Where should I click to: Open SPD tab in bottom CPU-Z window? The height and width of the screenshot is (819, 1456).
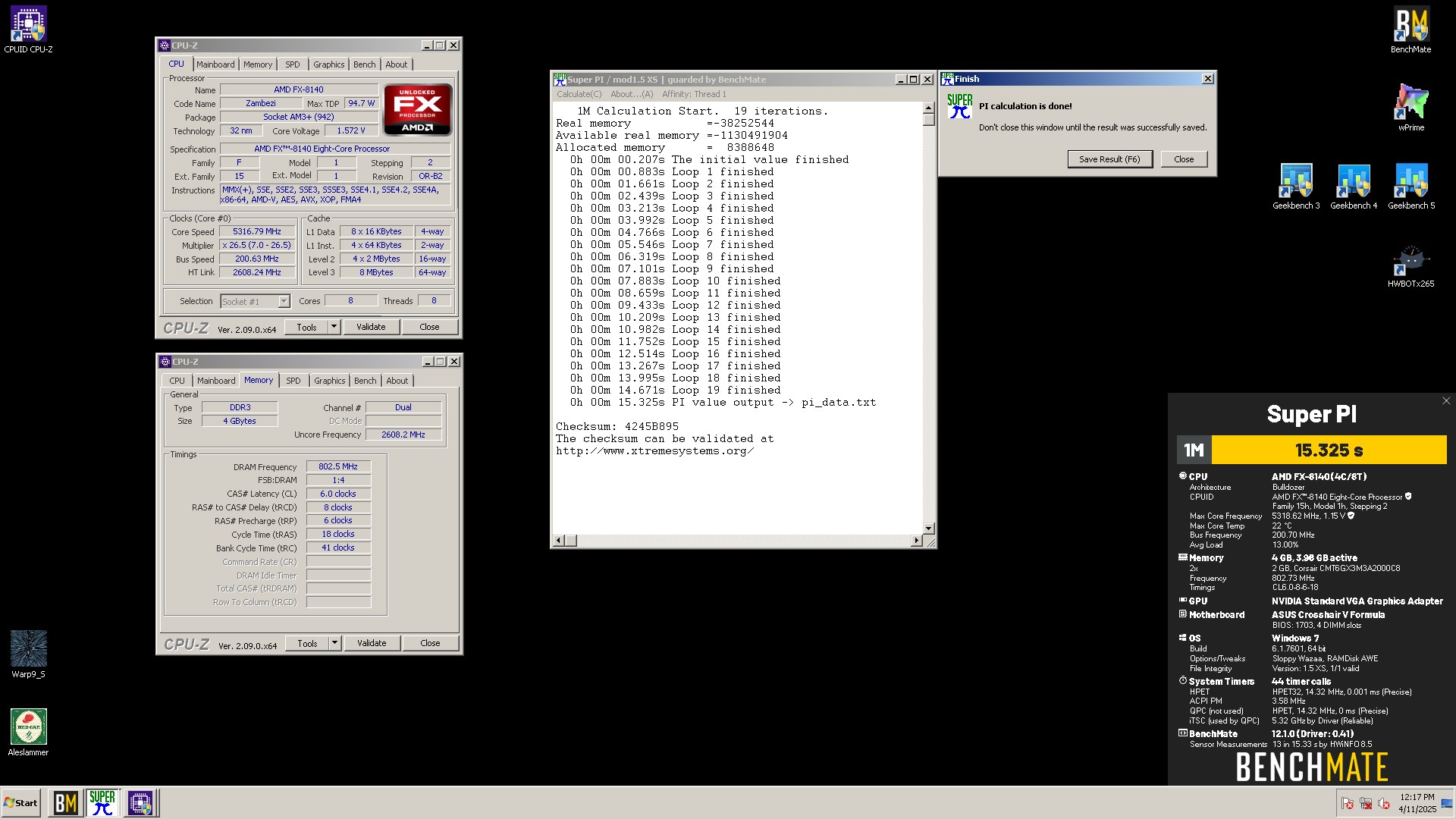coord(293,381)
